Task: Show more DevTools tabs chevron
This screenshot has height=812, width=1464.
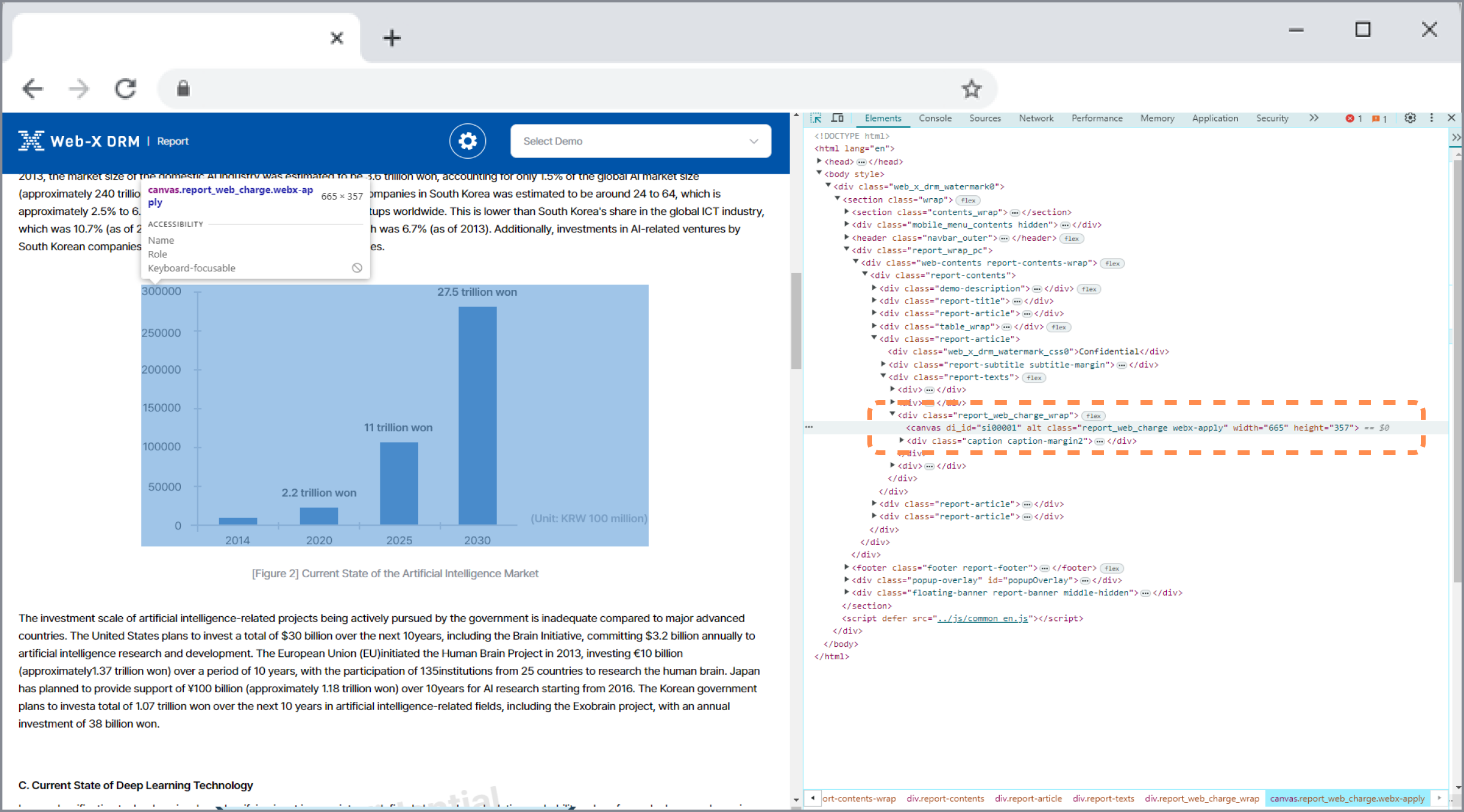Action: [1314, 118]
